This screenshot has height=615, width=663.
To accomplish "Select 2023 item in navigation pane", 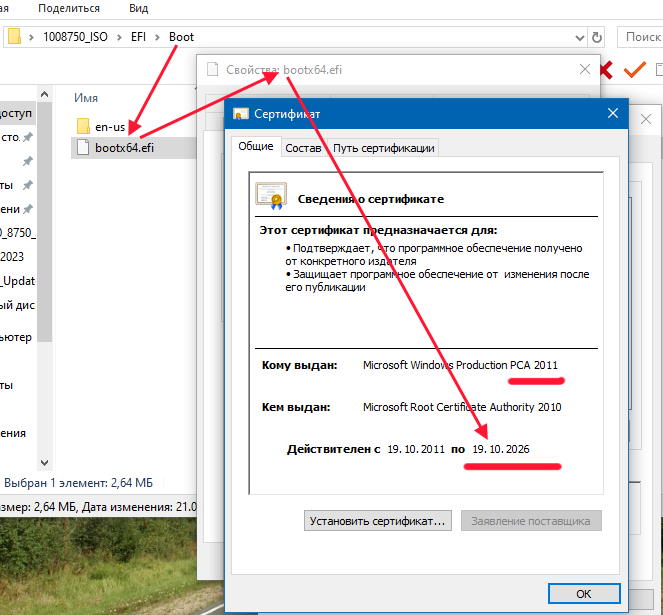I will [x=12, y=257].
